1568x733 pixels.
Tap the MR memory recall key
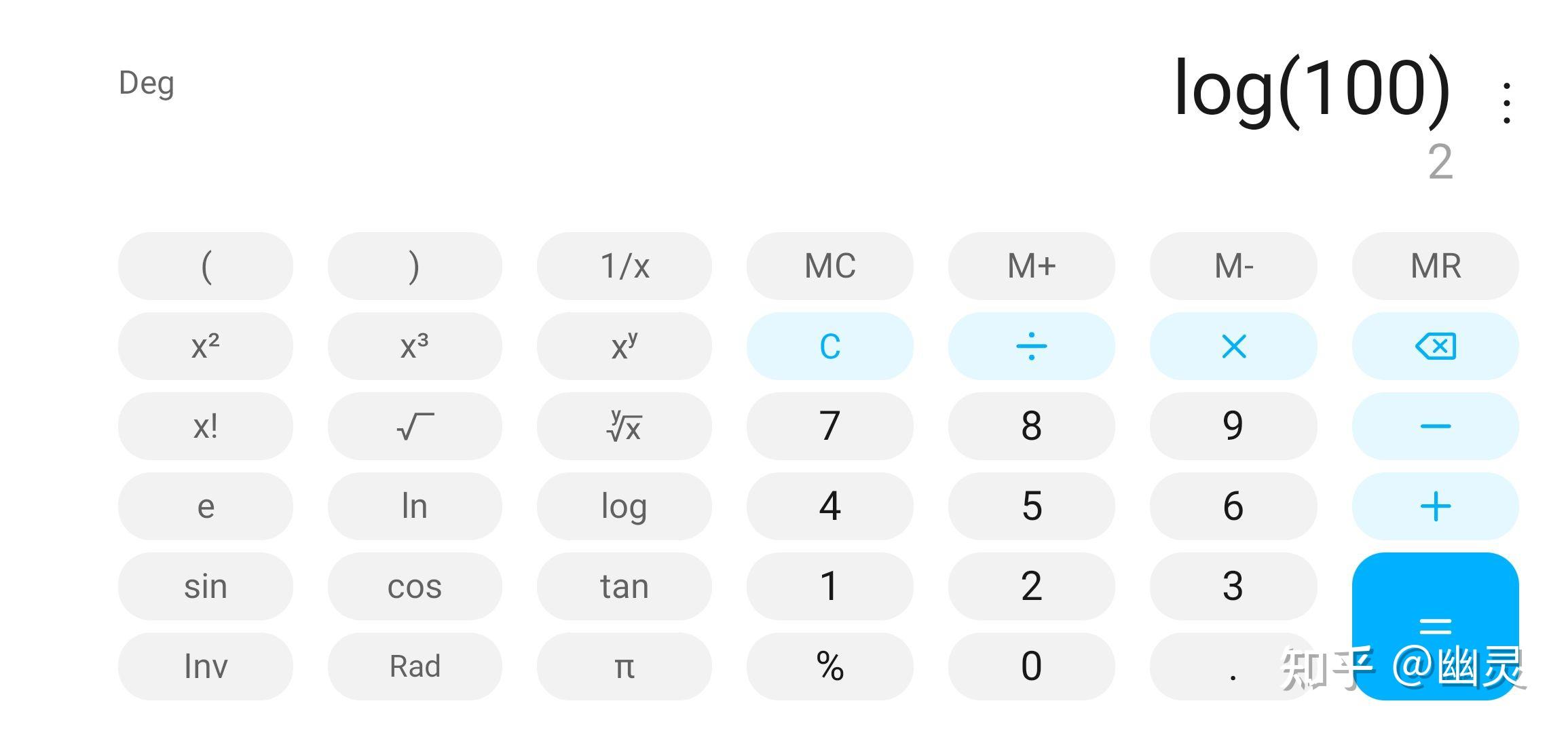(x=1435, y=266)
